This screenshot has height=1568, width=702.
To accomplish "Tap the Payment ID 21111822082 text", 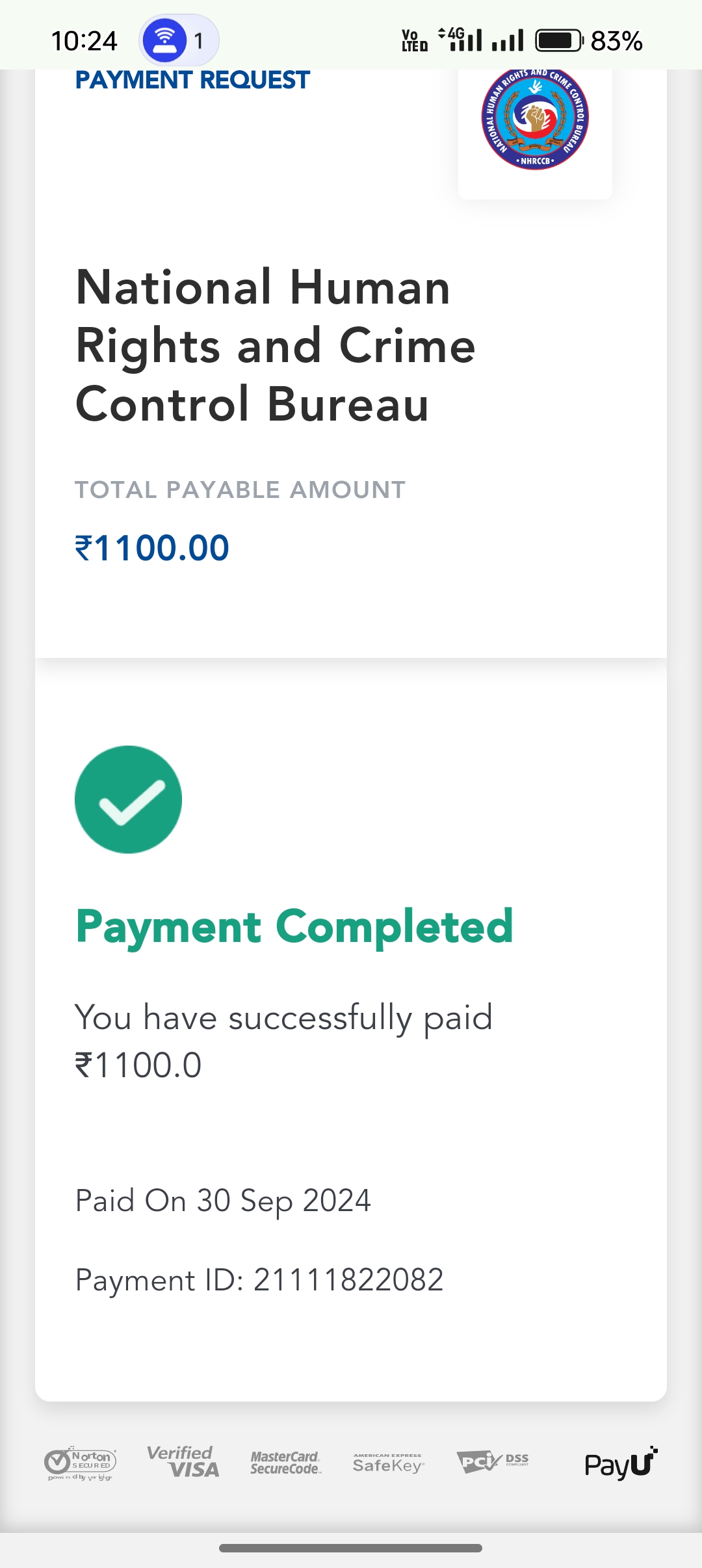I will 259,1280.
